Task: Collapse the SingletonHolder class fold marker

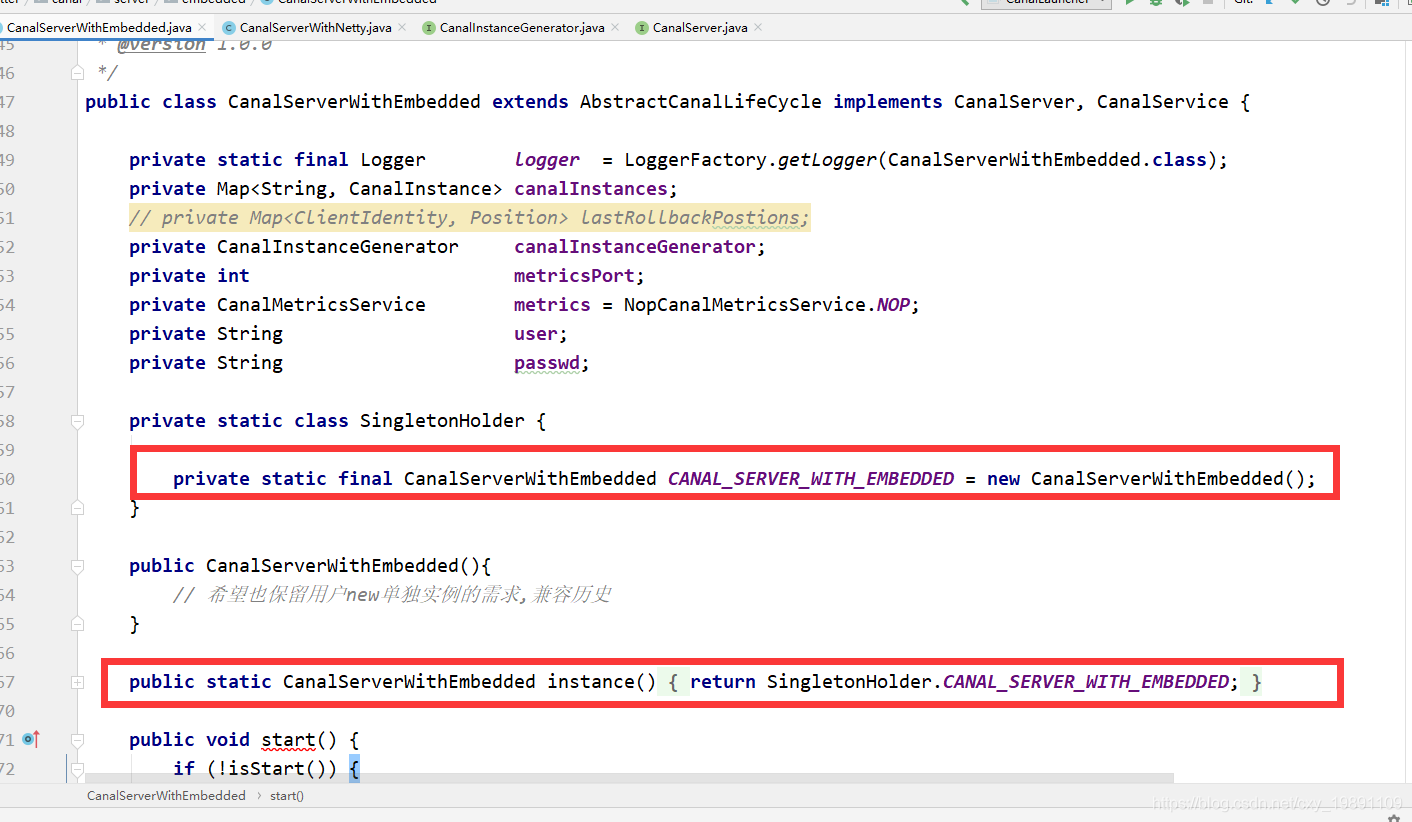Action: click(77, 422)
